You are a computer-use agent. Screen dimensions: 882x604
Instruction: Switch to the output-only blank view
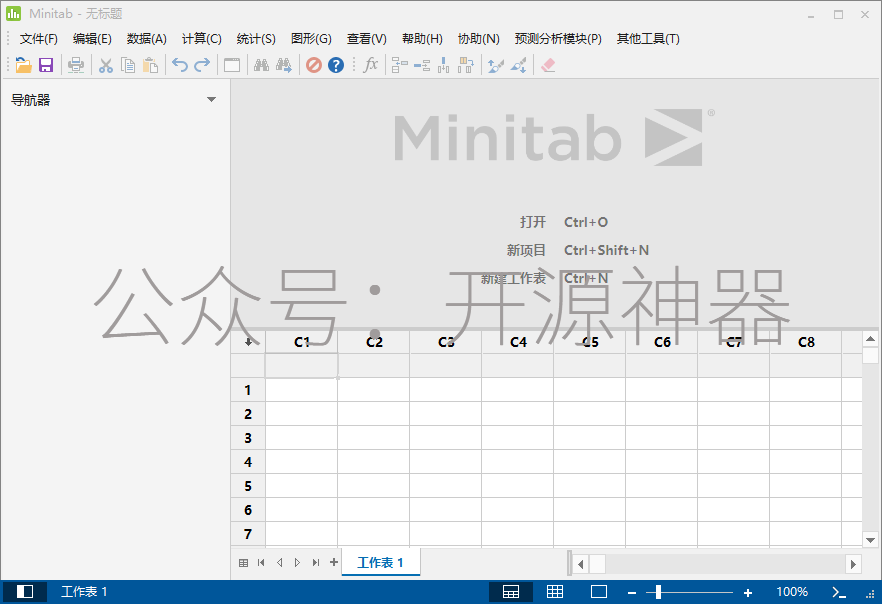click(599, 592)
